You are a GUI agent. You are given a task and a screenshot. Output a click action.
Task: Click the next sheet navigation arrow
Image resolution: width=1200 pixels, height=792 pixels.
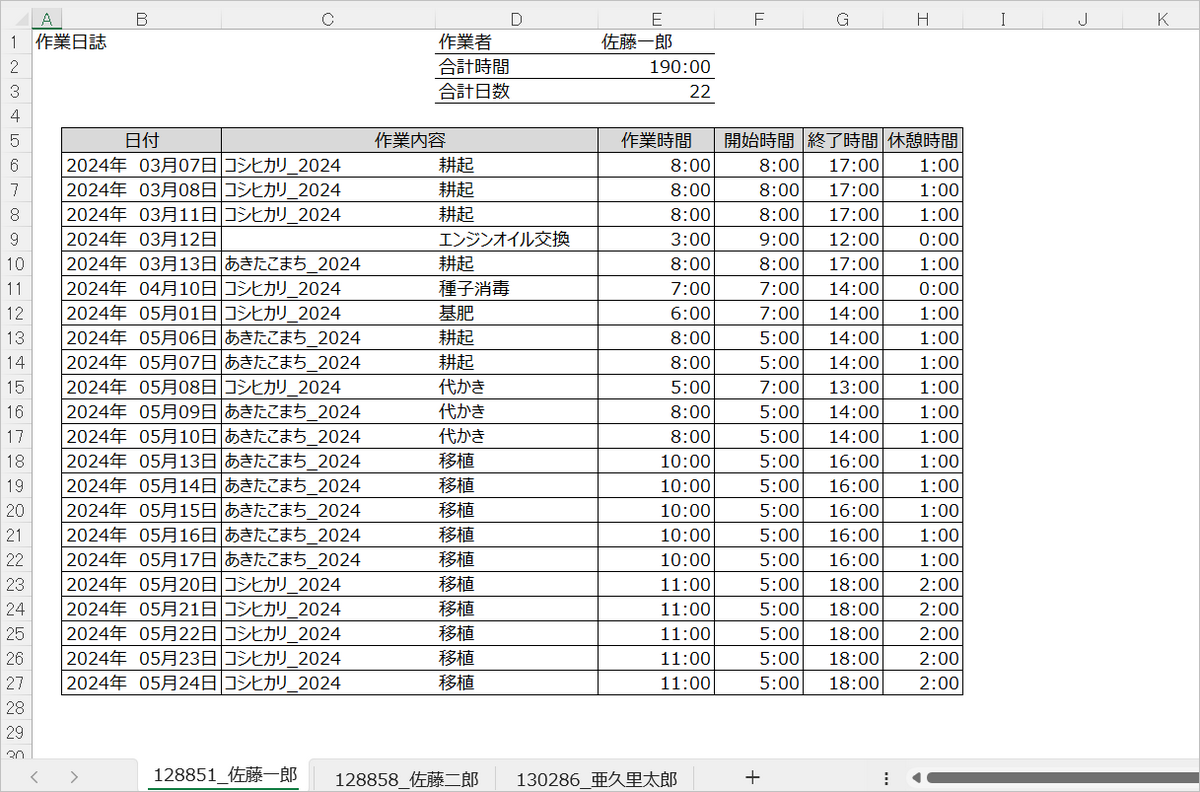pyautogui.click(x=74, y=777)
